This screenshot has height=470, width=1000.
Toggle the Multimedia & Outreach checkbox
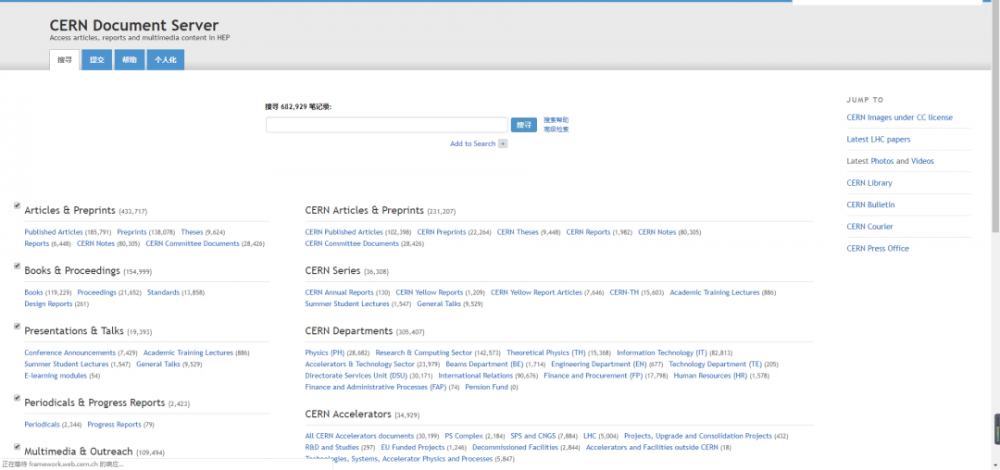(17, 446)
